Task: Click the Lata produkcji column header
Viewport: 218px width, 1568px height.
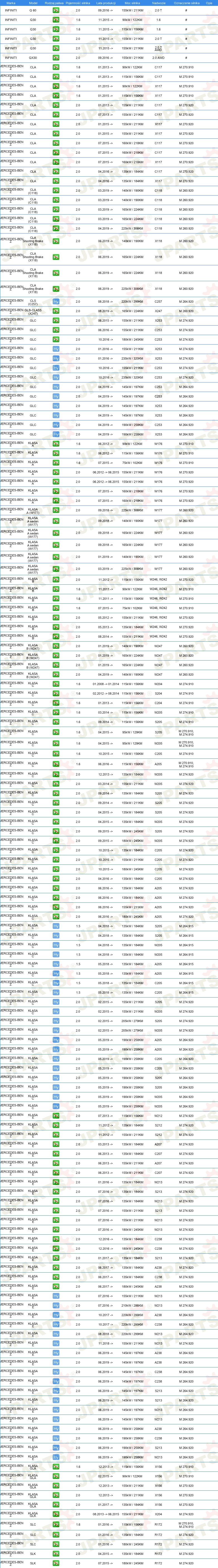Action: point(106,3)
